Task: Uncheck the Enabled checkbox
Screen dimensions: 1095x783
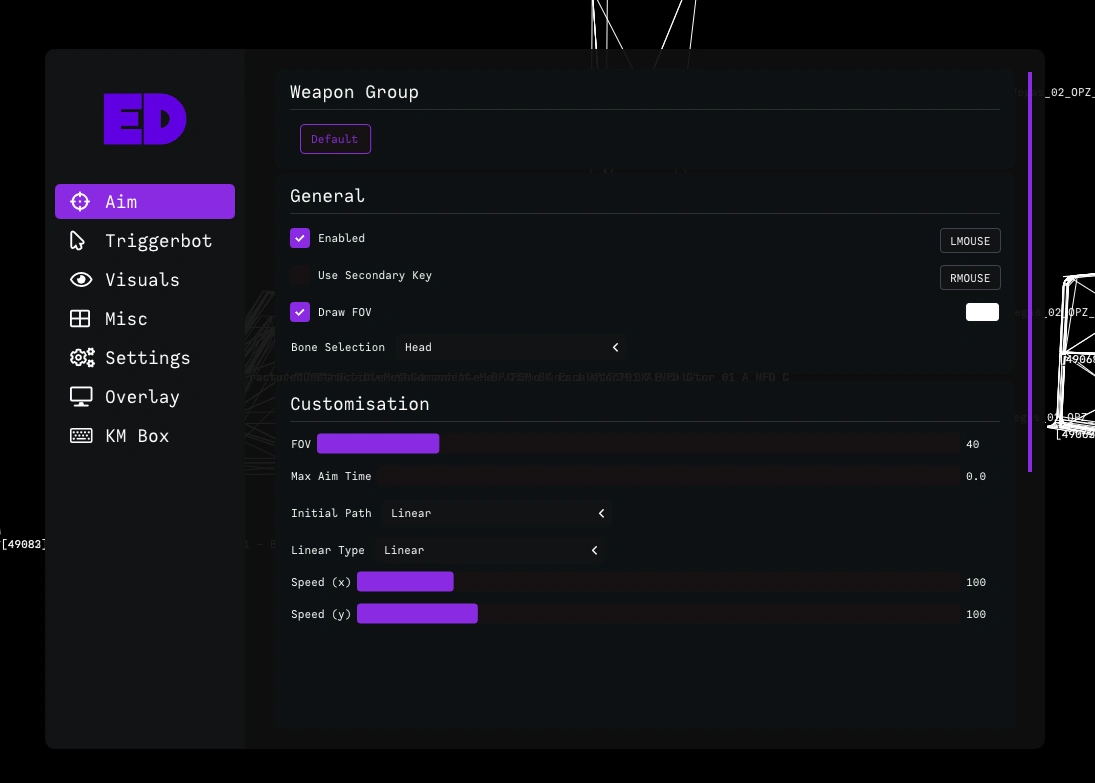Action: (x=300, y=238)
